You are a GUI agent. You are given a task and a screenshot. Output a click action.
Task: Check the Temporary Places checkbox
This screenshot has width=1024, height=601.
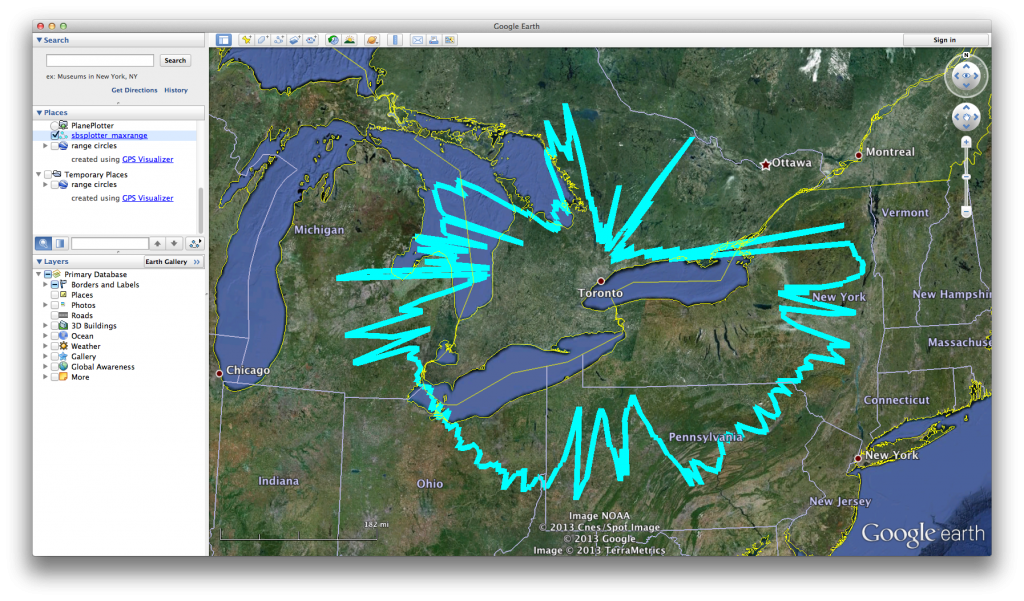(x=48, y=174)
